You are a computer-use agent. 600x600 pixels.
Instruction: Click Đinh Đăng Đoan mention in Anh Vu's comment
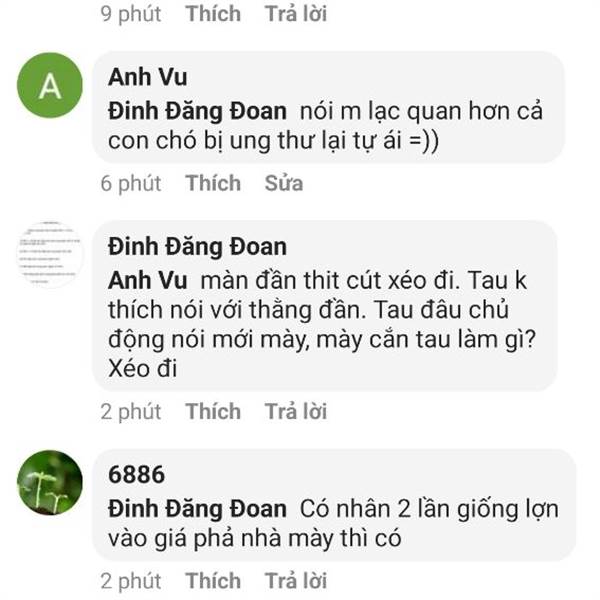(x=197, y=112)
